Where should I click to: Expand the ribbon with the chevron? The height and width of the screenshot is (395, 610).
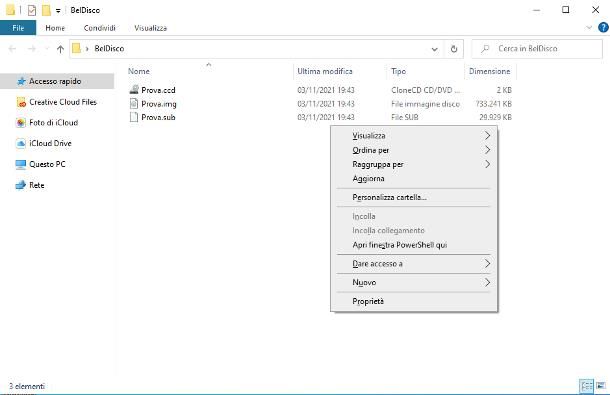(589, 28)
